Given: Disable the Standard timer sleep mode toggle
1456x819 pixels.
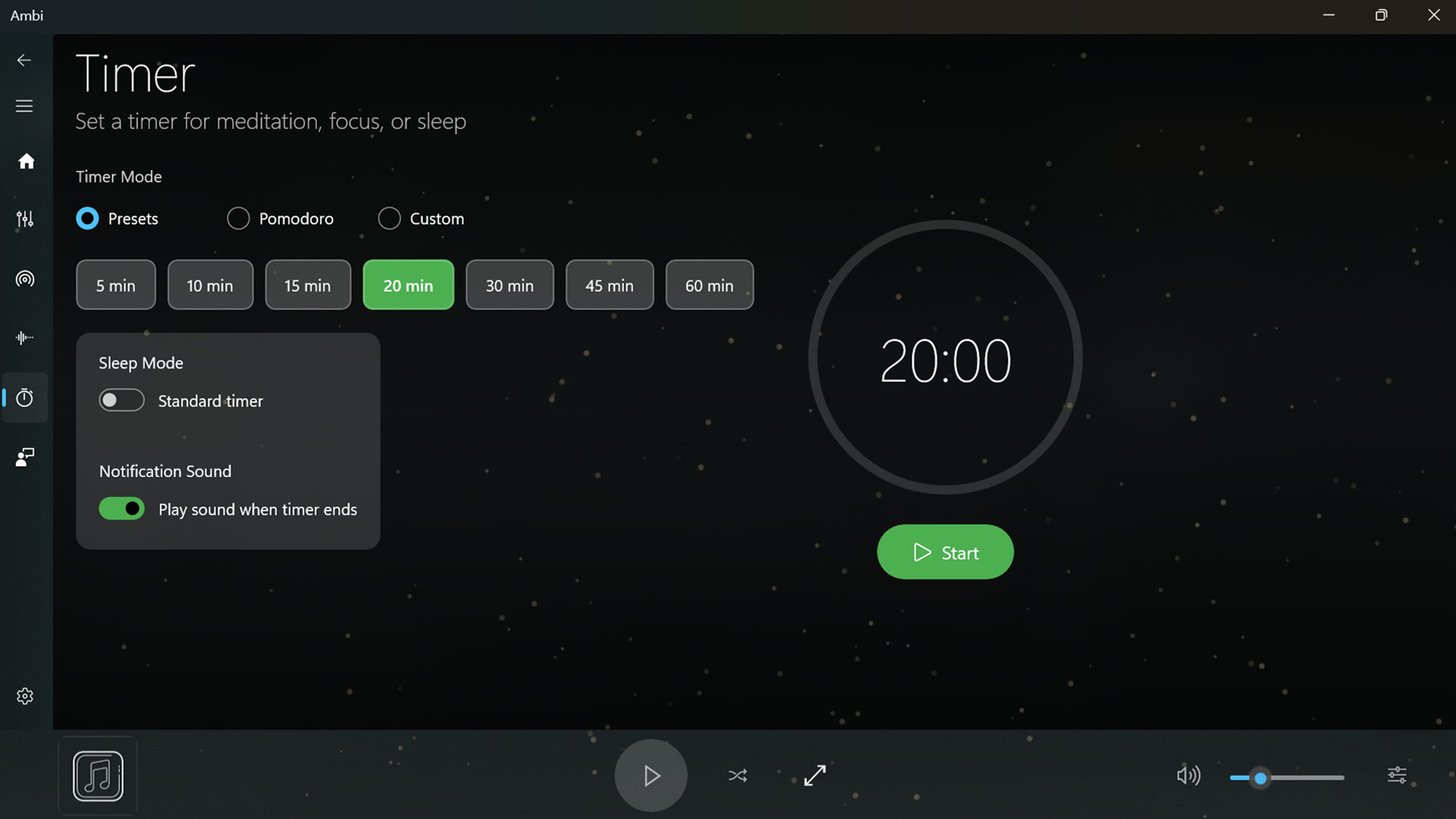Looking at the screenshot, I should coord(121,400).
